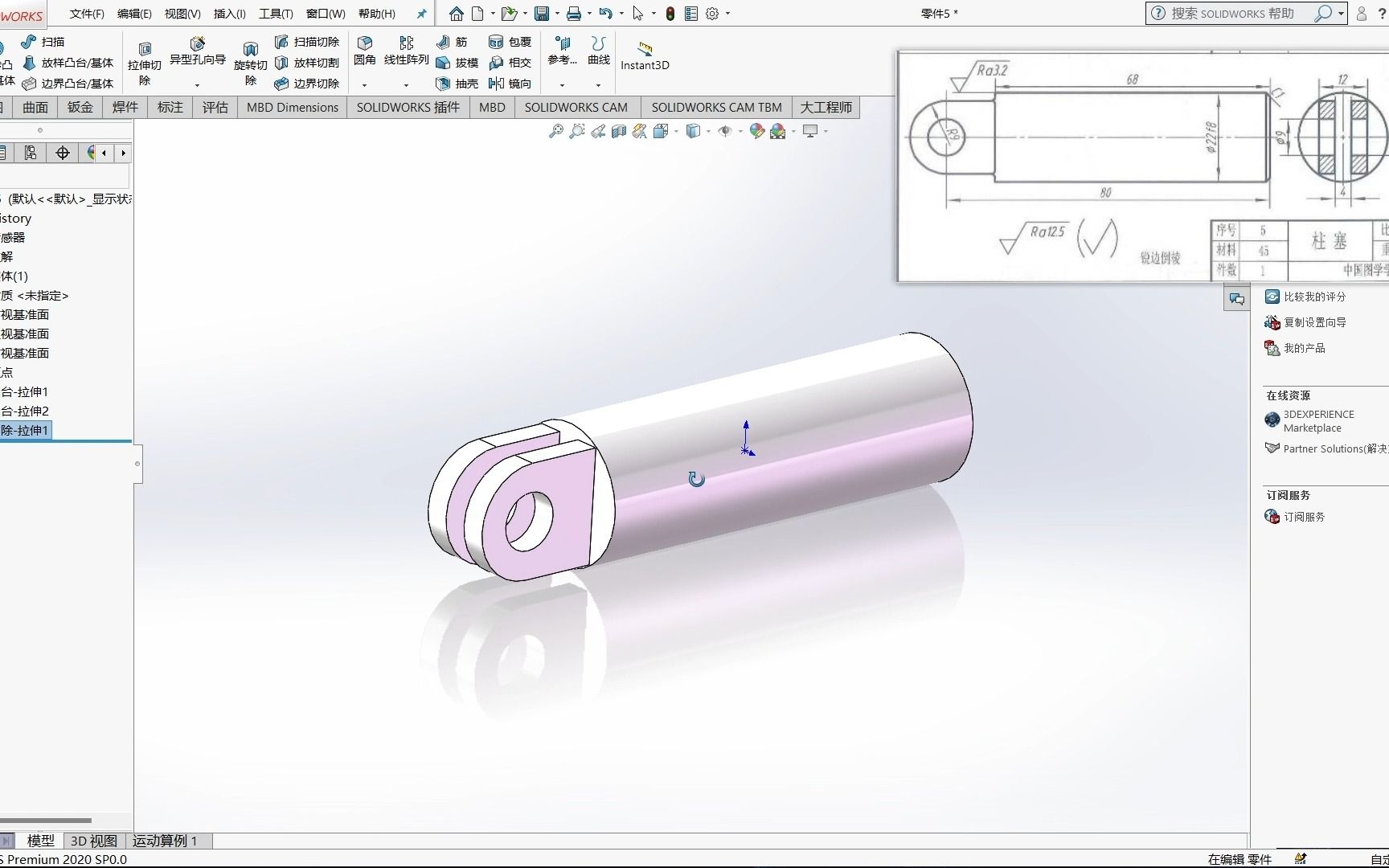This screenshot has width=1389, height=868.
Task: Switch to MBD Dimensions tab
Action: pos(293,107)
